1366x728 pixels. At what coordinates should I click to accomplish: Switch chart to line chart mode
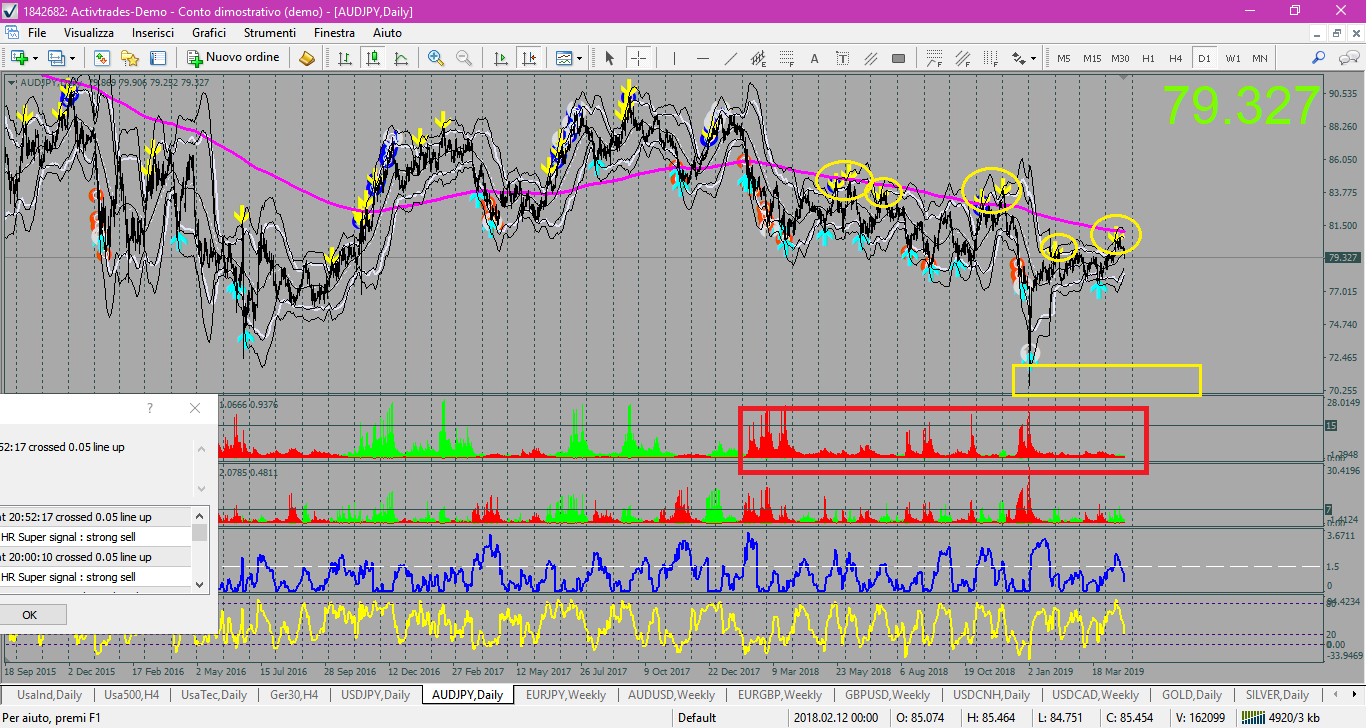pyautogui.click(x=400, y=58)
